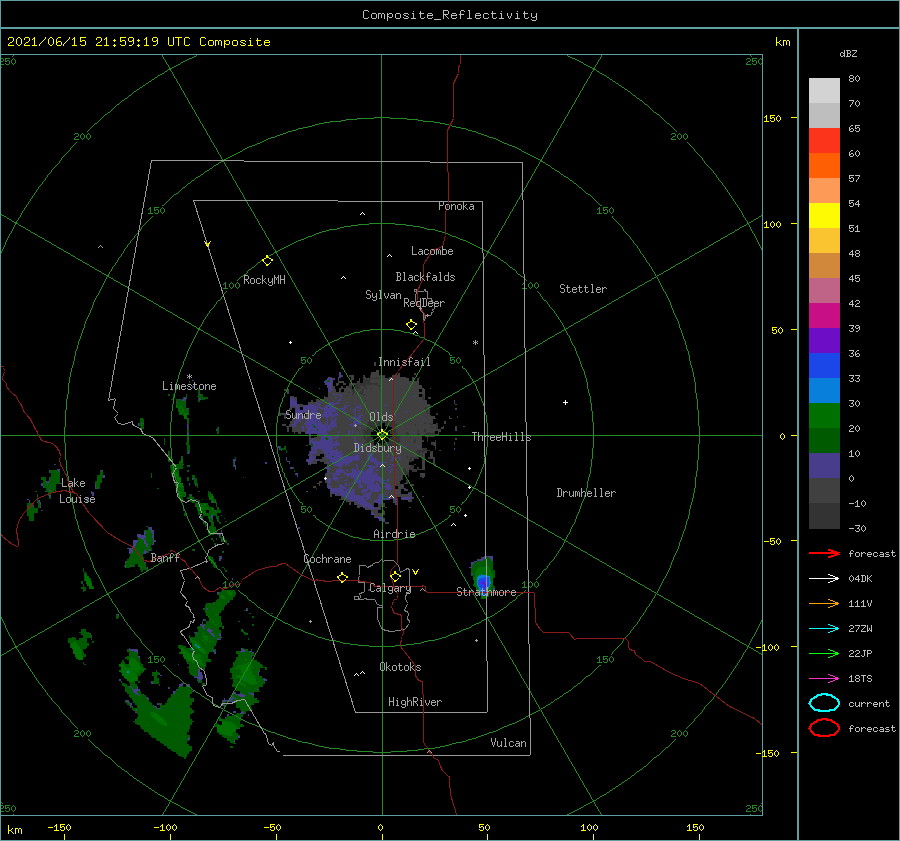Click the Calgary city label
900x841 pixels.
pos(390,588)
